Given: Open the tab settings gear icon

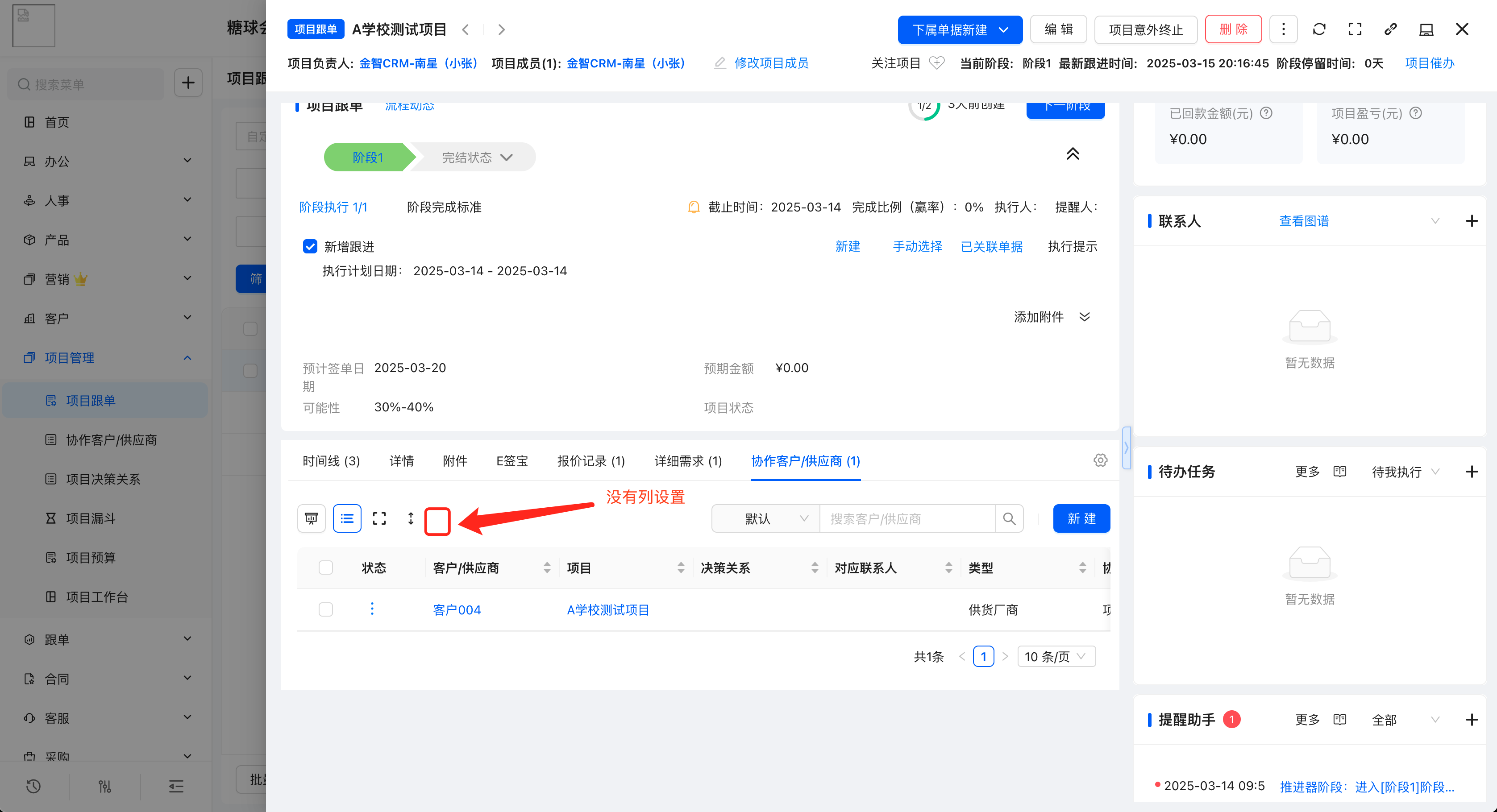Looking at the screenshot, I should click(x=1100, y=460).
